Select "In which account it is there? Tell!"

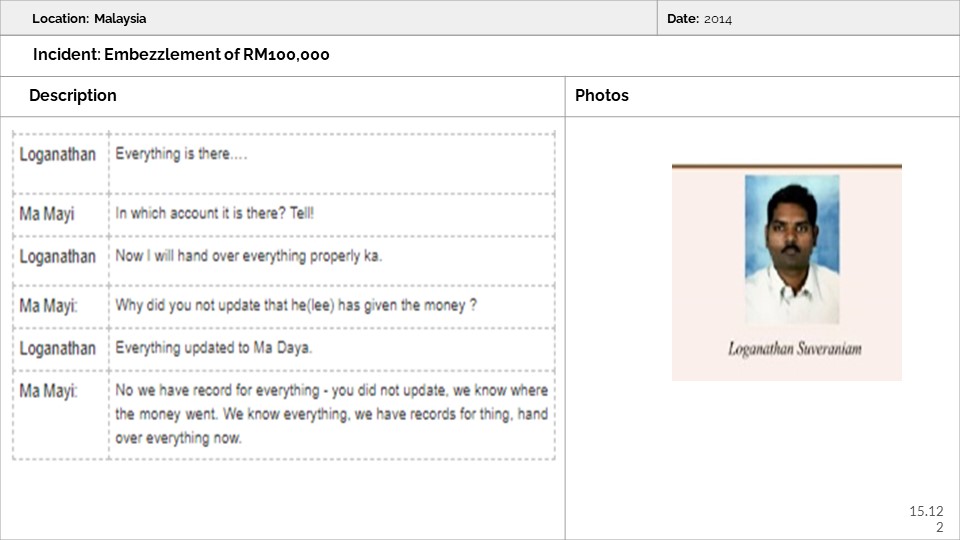tap(215, 213)
